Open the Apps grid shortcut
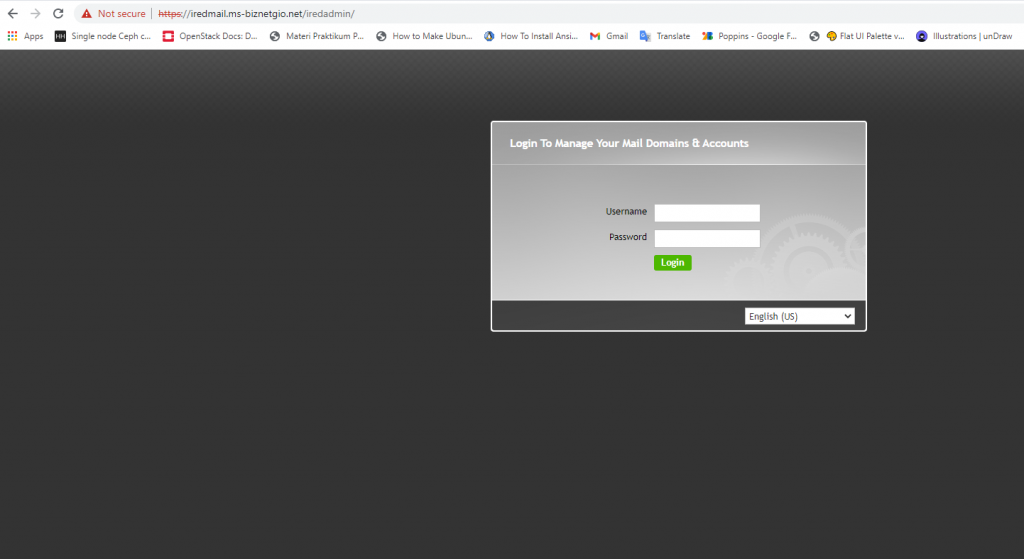 pos(25,36)
